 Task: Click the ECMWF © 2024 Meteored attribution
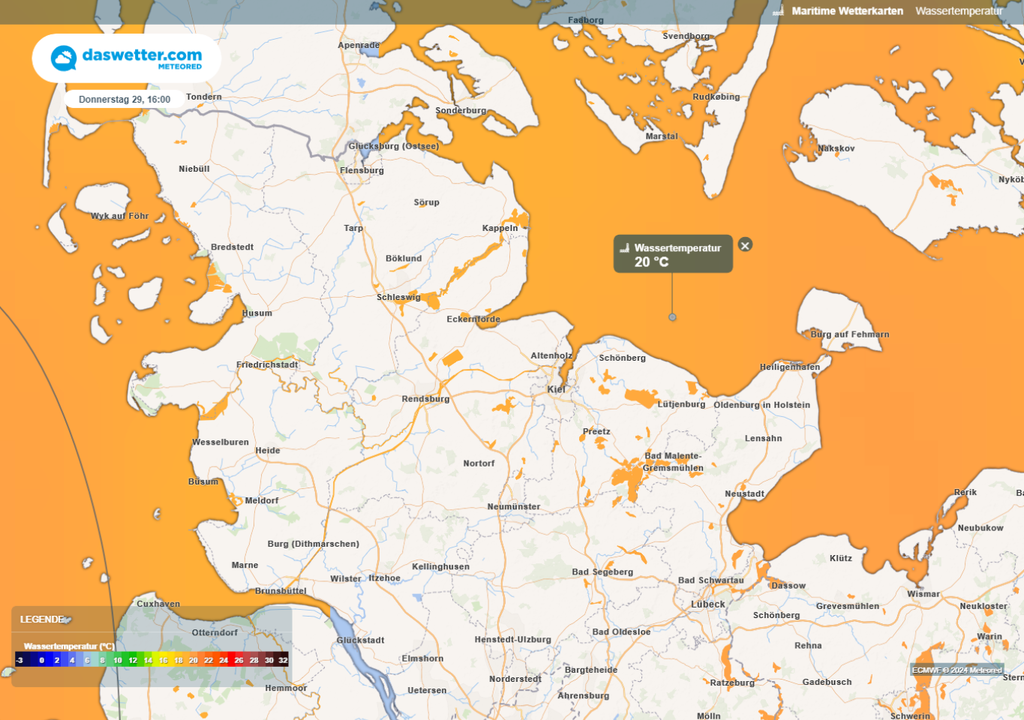(957, 670)
